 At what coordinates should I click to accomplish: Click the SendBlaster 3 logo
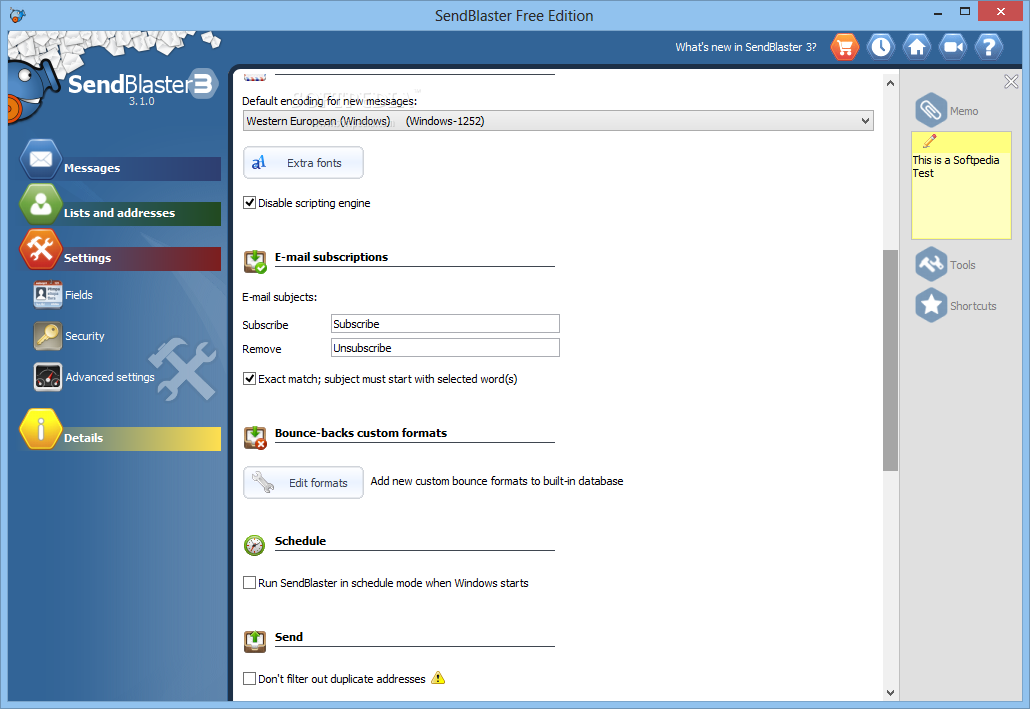click(x=141, y=84)
